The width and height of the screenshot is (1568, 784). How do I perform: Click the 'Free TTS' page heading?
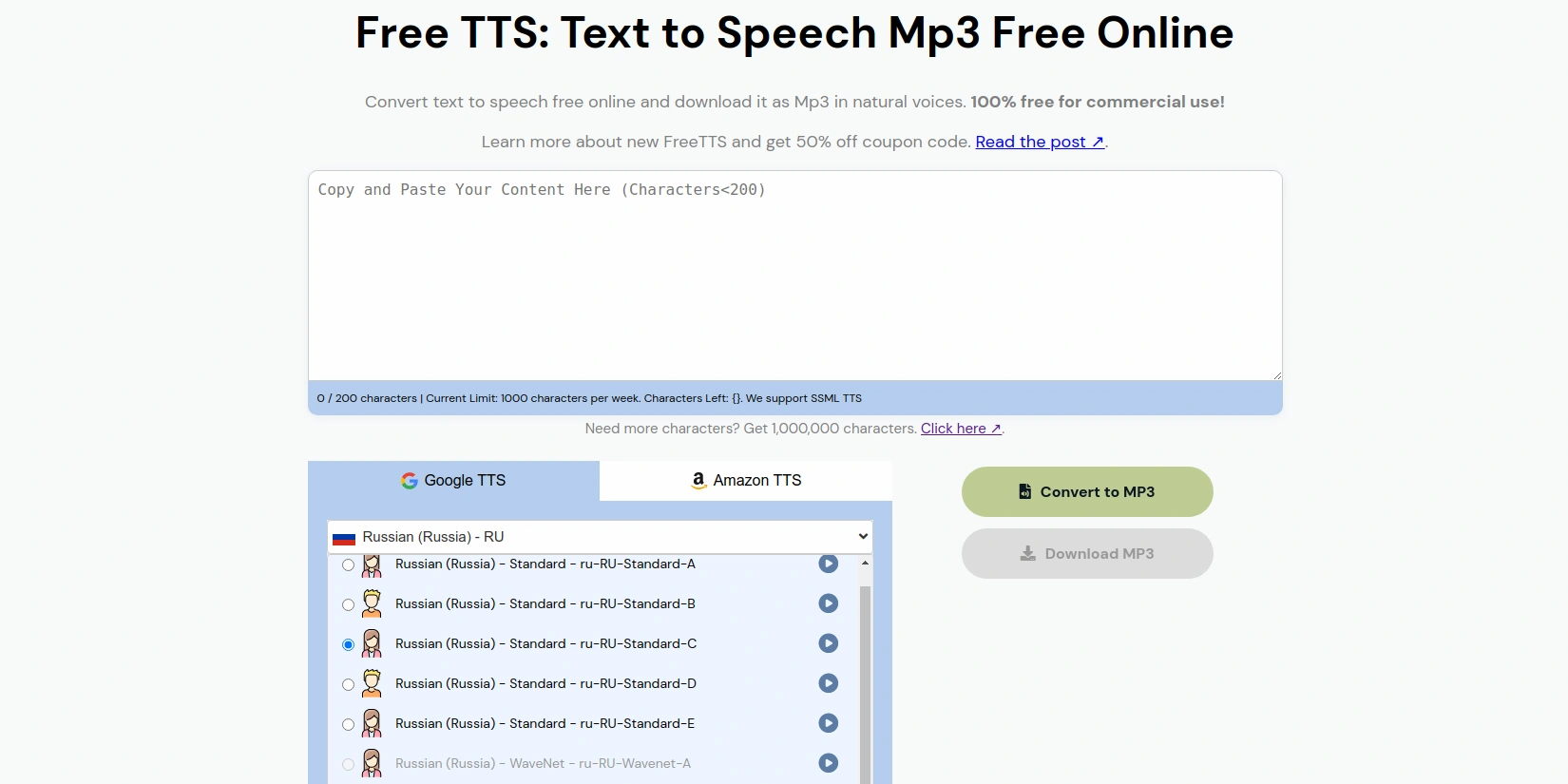(794, 33)
